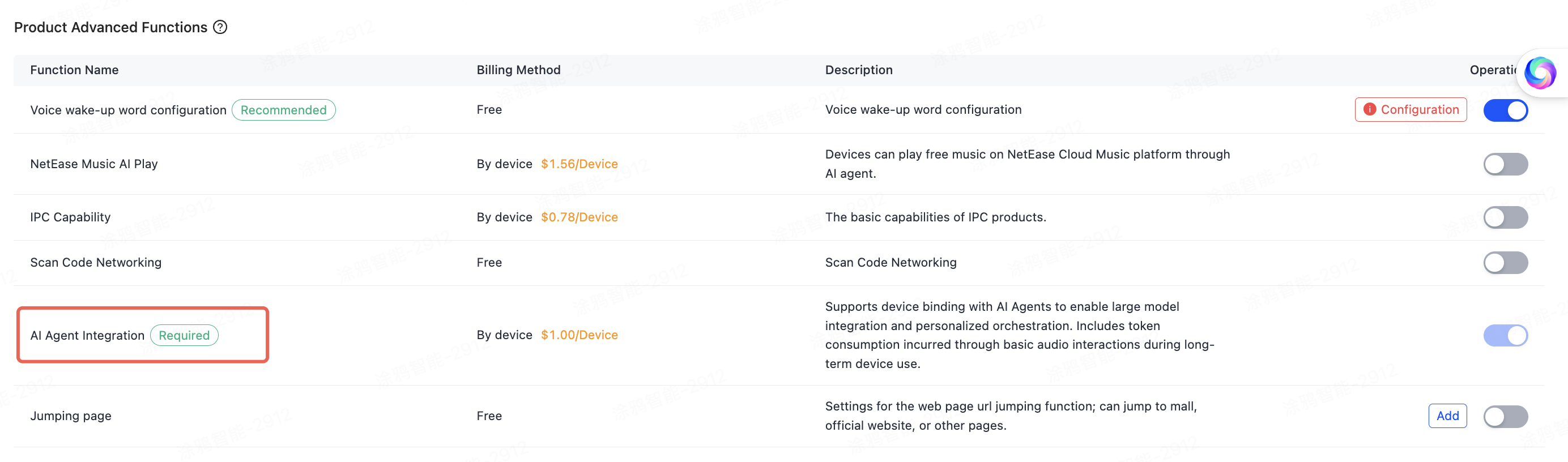
Task: Turn on IPC Capability switch
Action: pos(1505,217)
